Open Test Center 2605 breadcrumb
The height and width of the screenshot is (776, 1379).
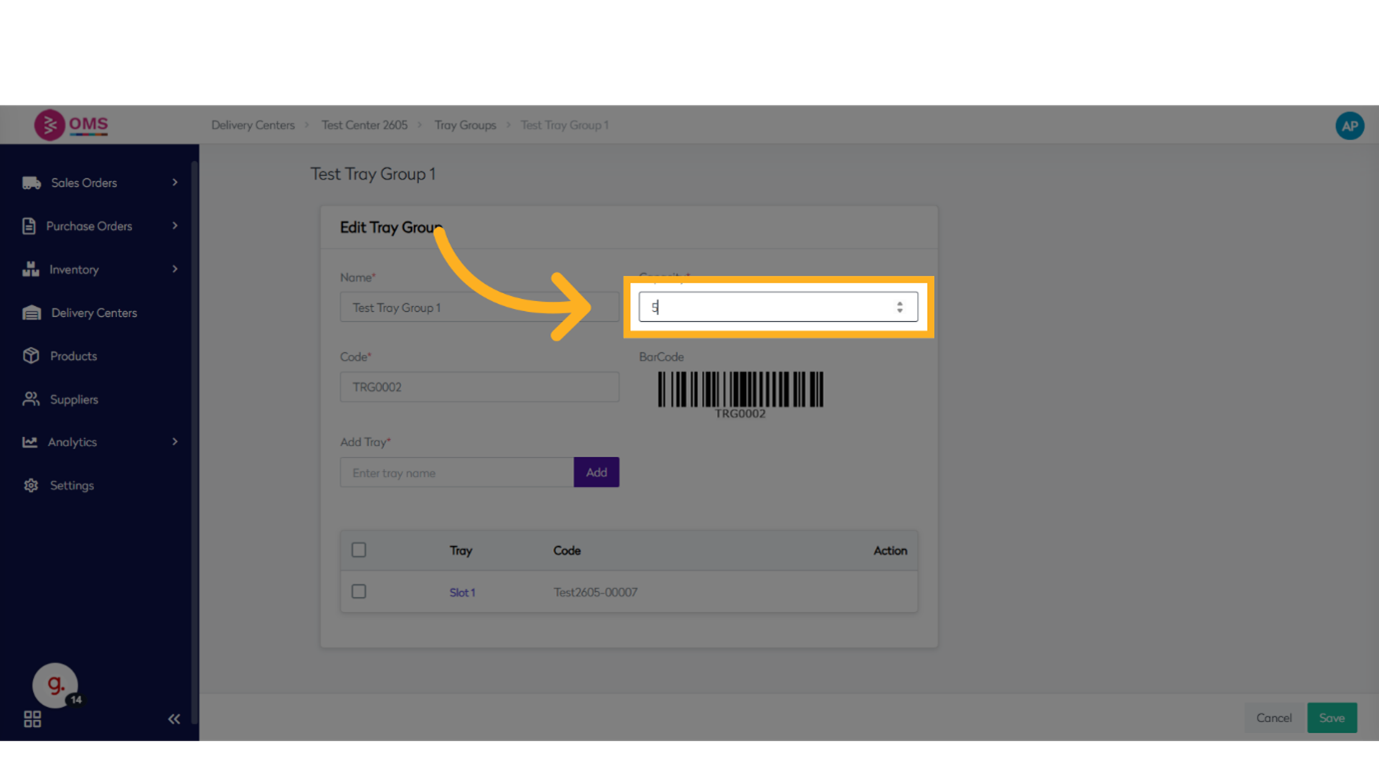(364, 125)
